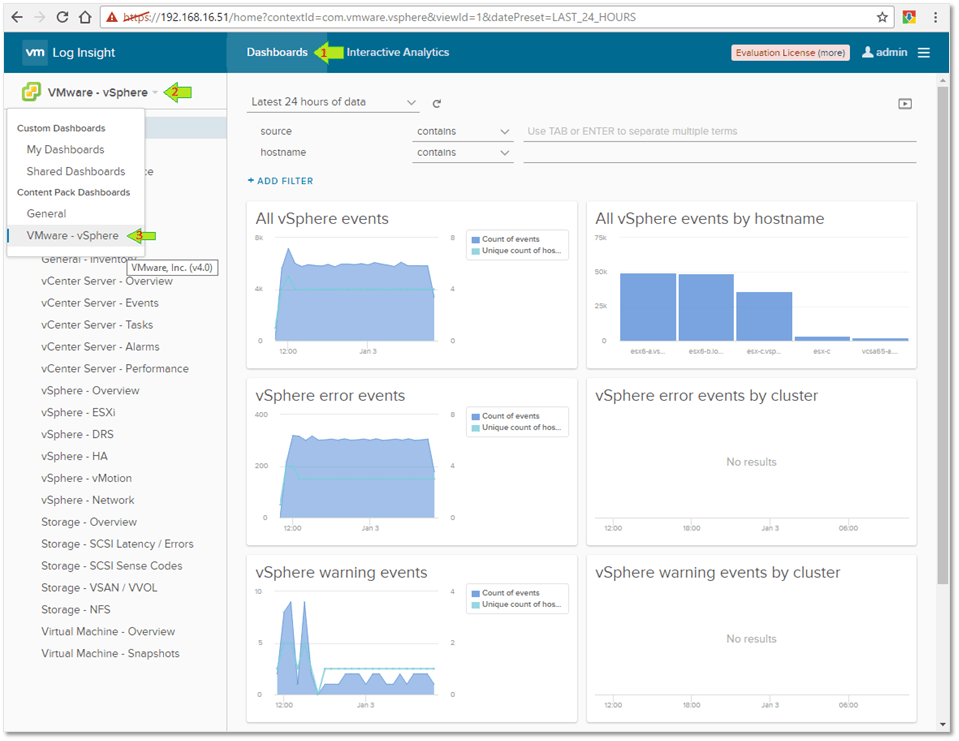Click Count of events swatch in vSphere error events
The height and width of the screenshot is (741, 959).
click(x=475, y=416)
